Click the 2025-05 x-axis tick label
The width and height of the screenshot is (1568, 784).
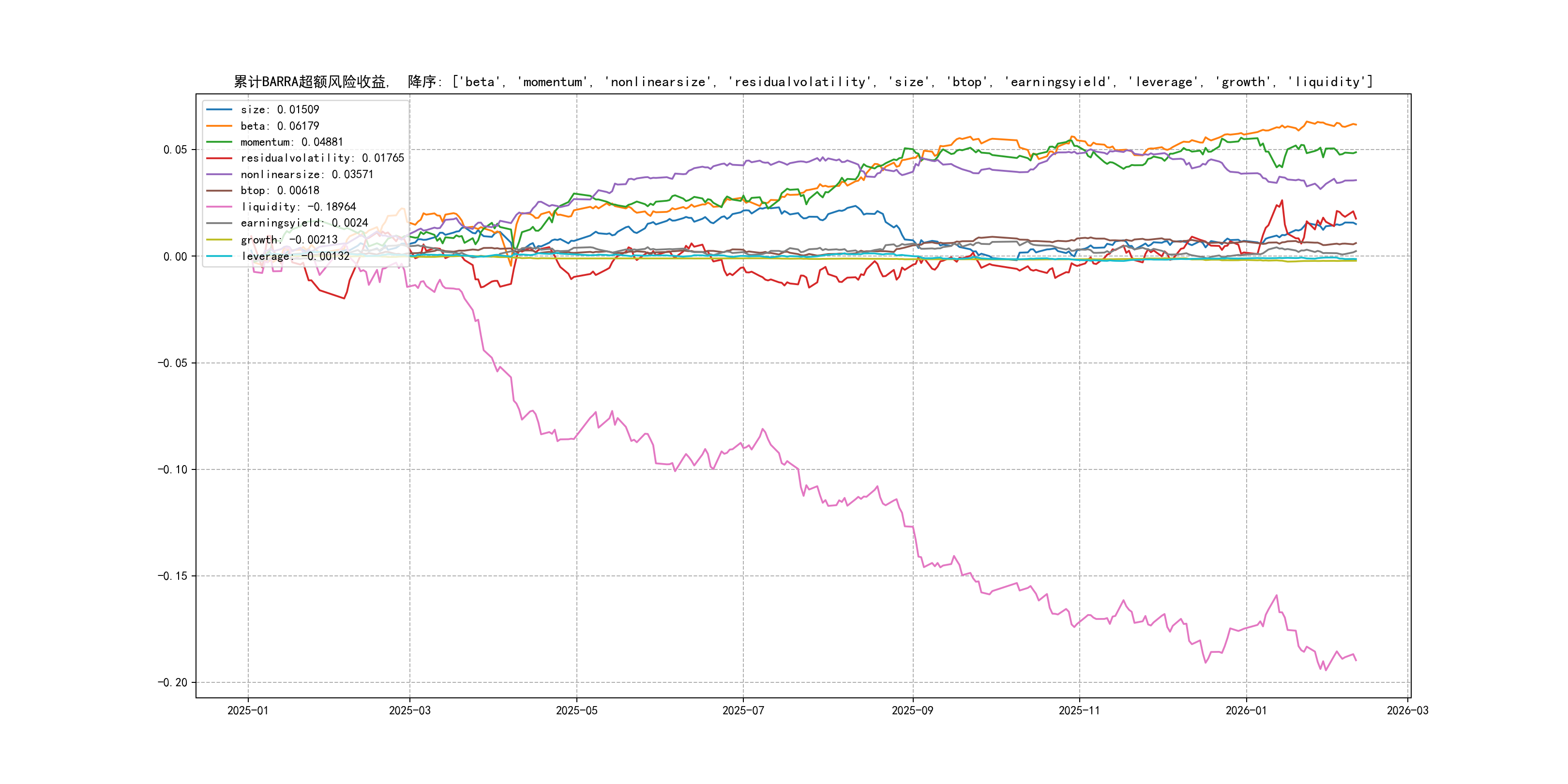(576, 710)
